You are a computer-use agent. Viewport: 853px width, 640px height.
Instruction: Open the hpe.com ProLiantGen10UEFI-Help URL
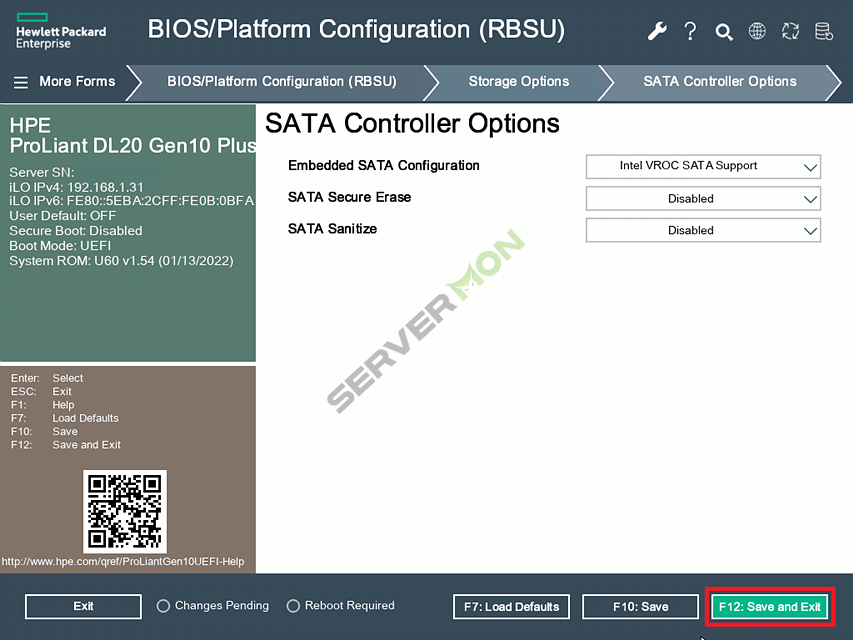(123, 562)
